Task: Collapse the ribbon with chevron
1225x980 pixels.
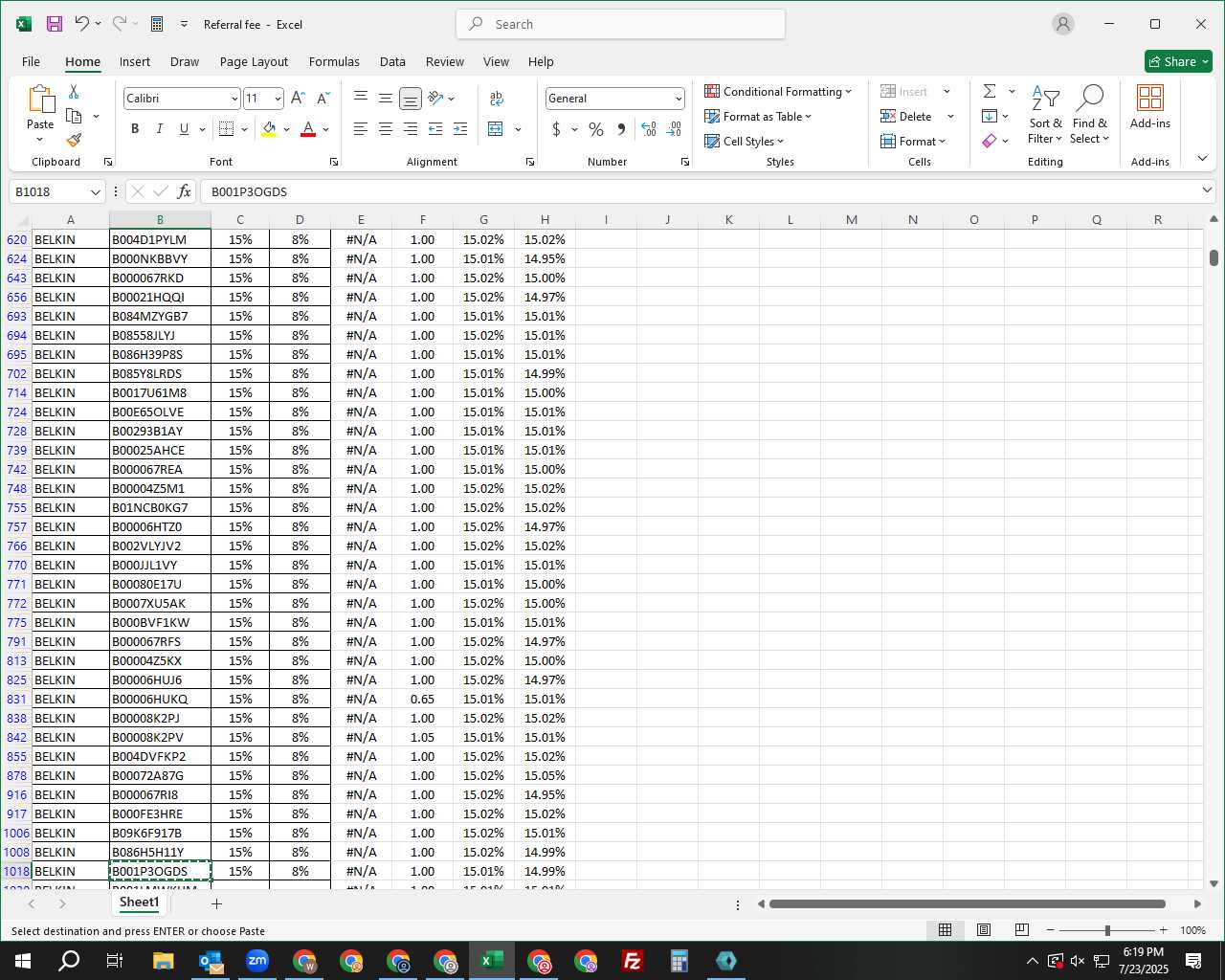Action: tap(1203, 158)
